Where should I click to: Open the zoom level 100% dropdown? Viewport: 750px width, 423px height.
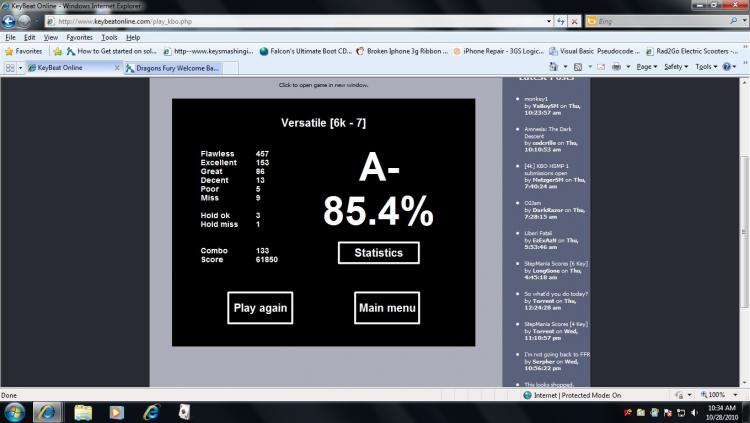click(x=718, y=395)
